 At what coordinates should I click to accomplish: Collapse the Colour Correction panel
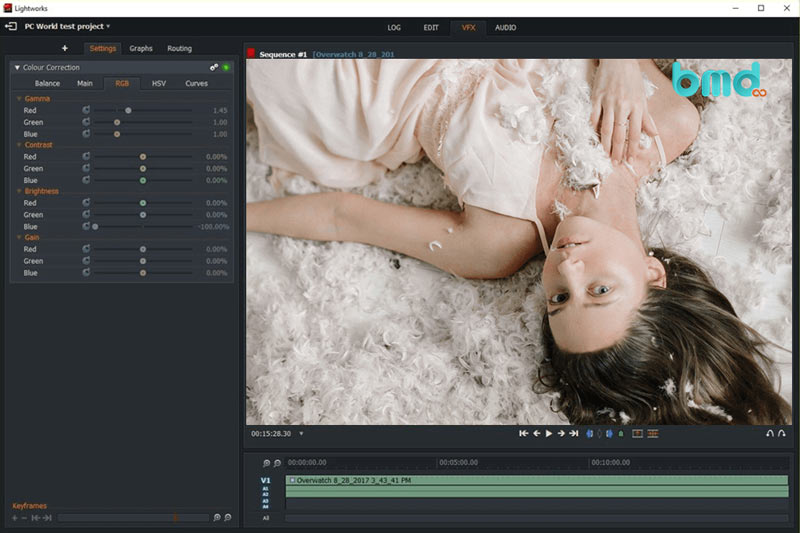[x=17, y=67]
